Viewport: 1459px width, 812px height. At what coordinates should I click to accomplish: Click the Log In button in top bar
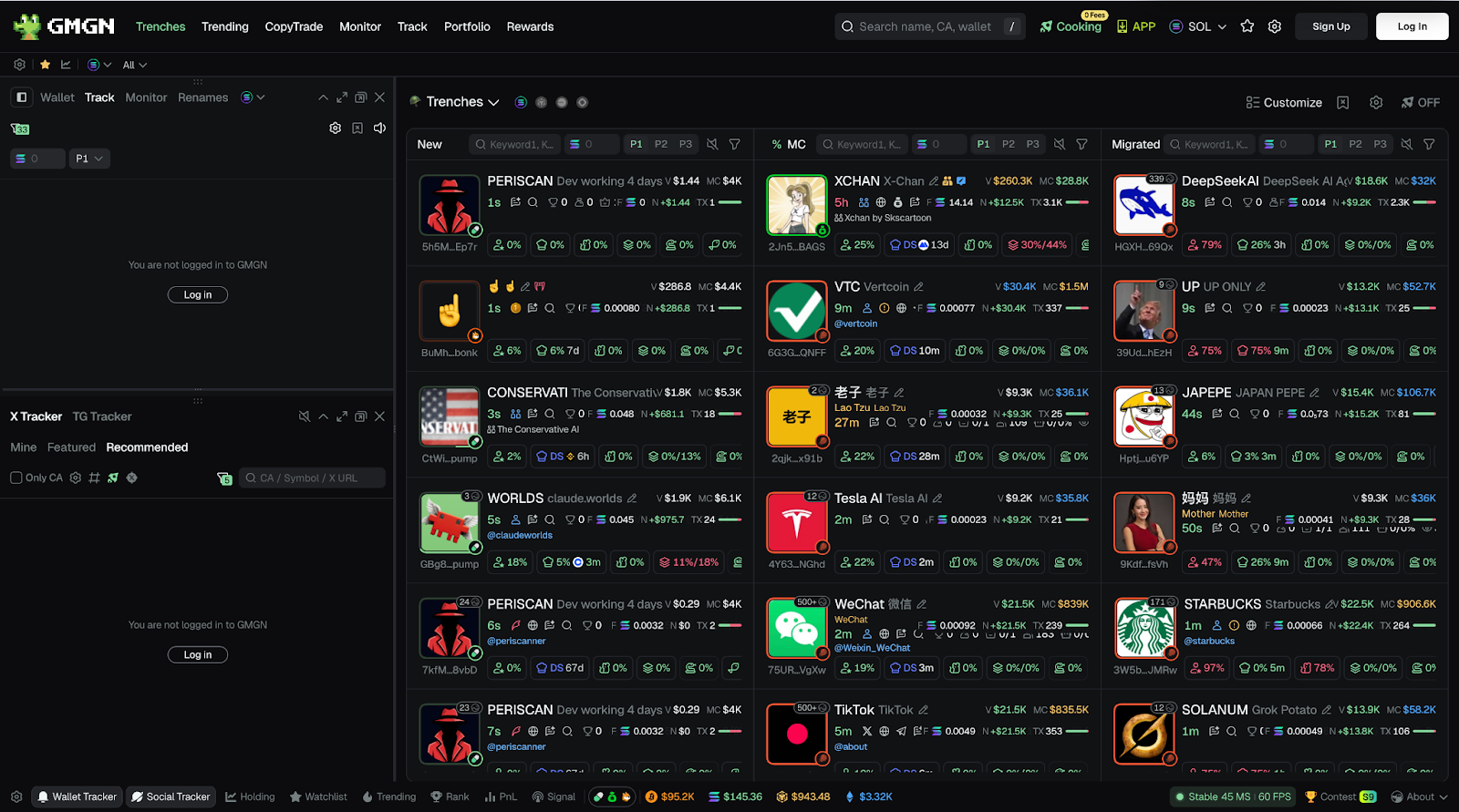click(1412, 26)
